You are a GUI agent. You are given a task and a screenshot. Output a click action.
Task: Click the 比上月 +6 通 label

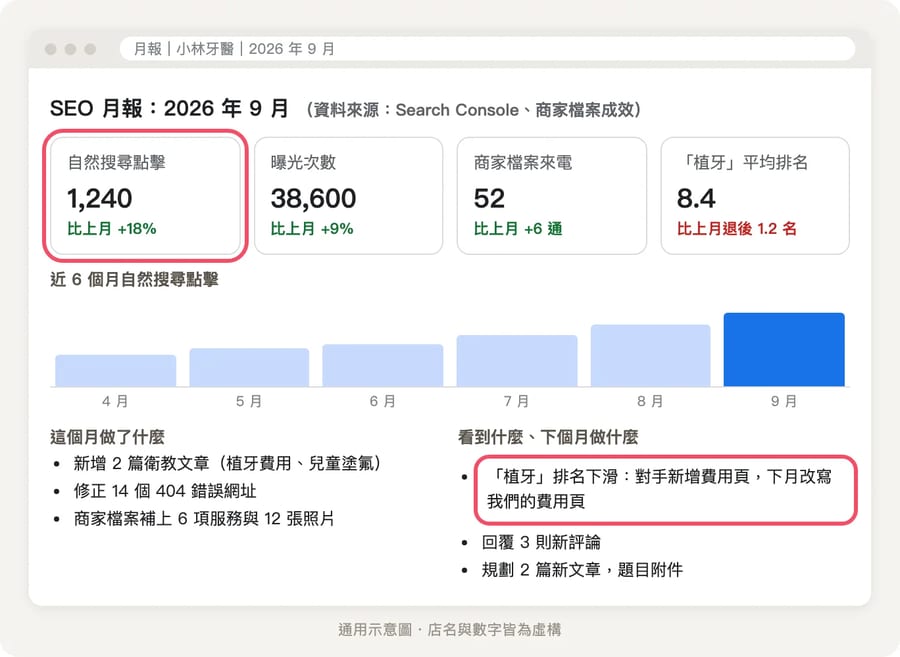[518, 229]
